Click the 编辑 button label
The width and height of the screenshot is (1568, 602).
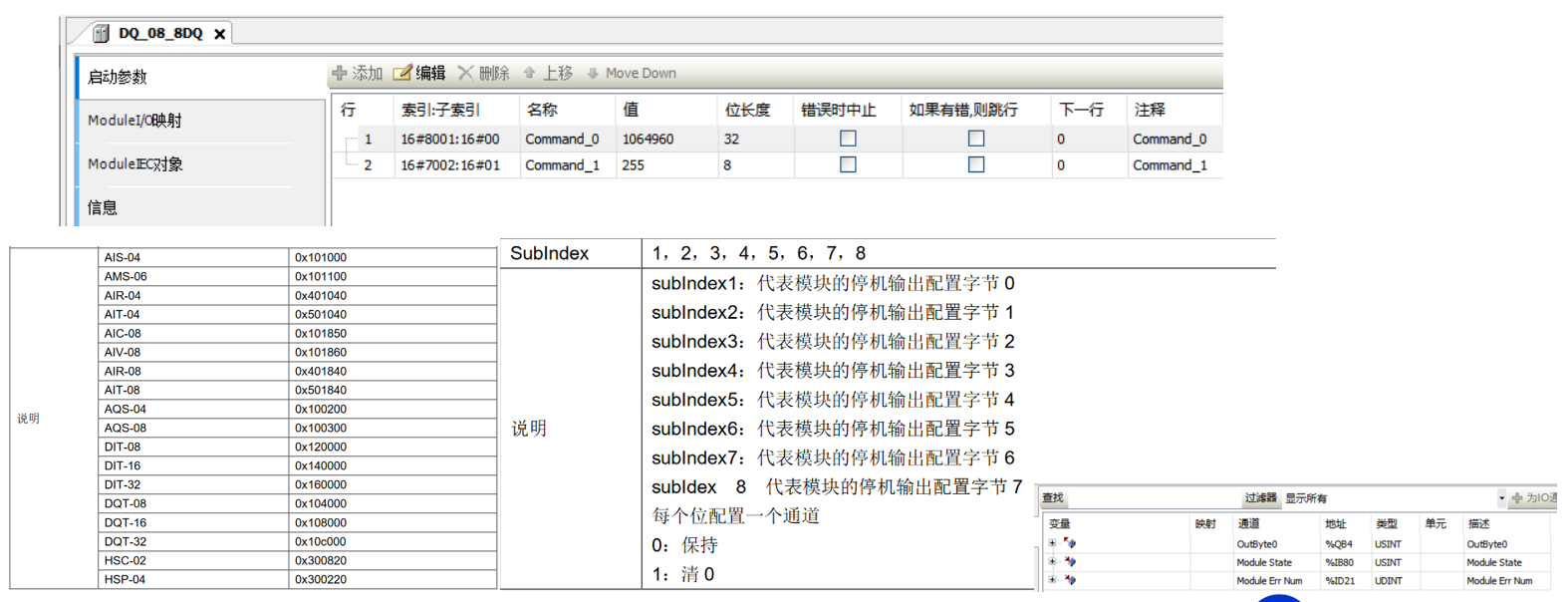[x=430, y=73]
